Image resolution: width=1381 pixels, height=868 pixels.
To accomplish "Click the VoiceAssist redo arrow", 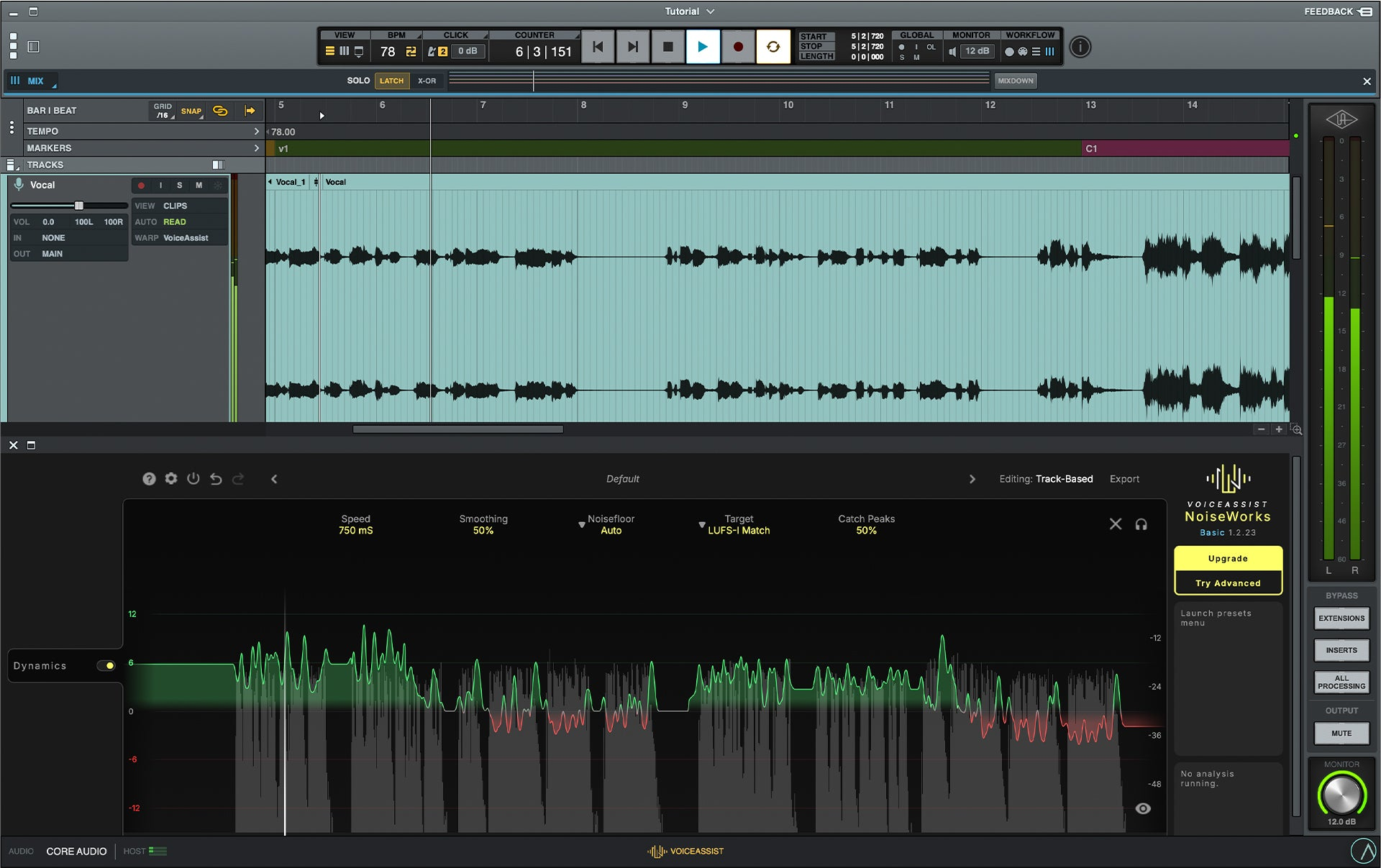I will pos(238,479).
